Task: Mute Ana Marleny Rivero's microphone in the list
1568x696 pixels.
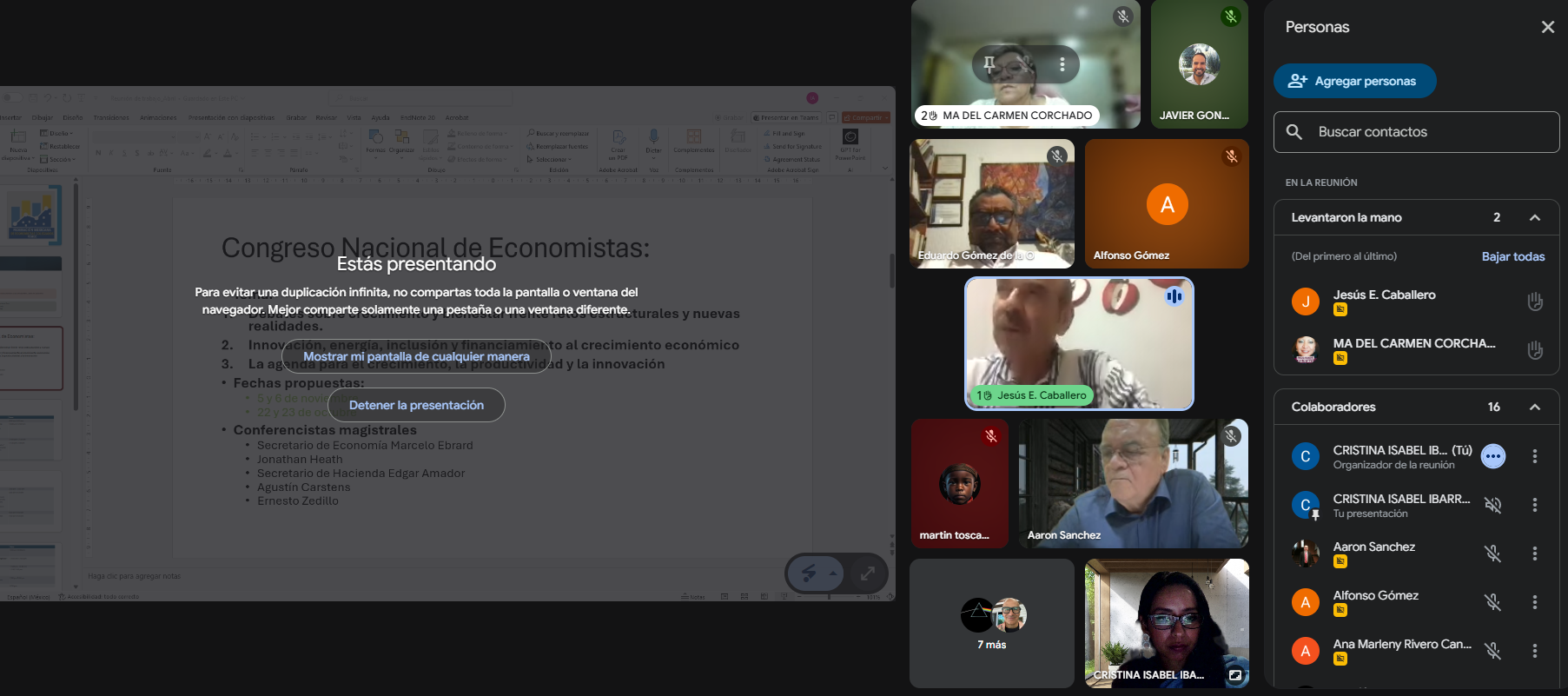Action: tap(1493, 651)
